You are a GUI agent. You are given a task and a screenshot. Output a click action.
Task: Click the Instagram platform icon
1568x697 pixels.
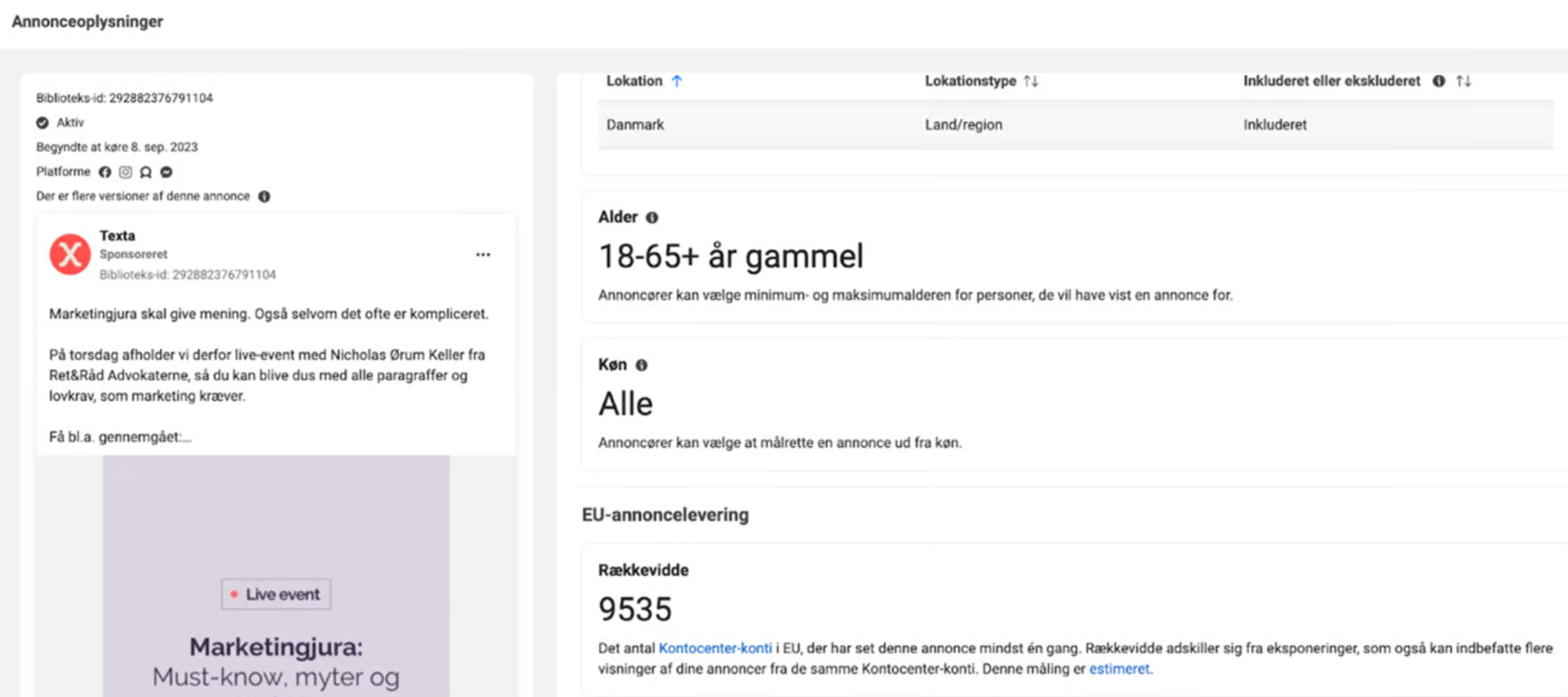point(126,172)
